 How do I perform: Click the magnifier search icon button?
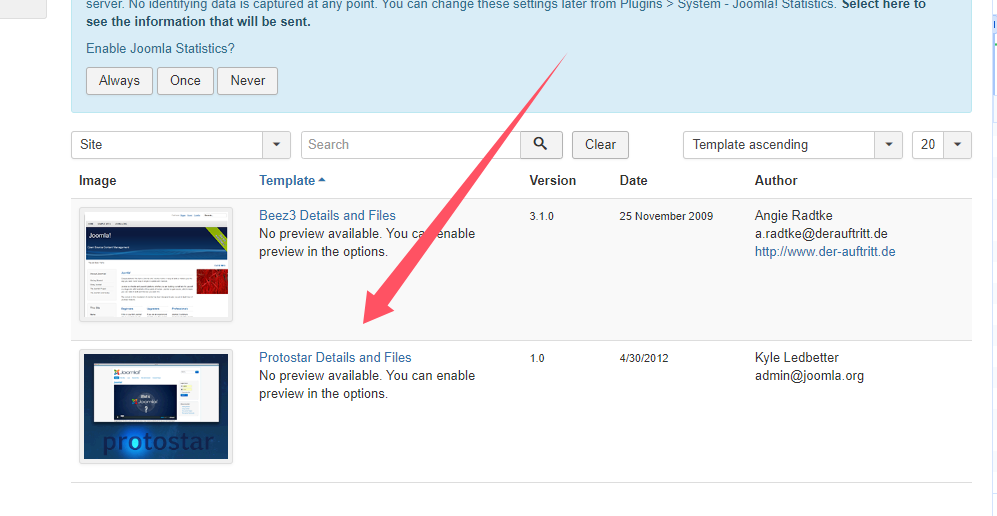coord(541,145)
